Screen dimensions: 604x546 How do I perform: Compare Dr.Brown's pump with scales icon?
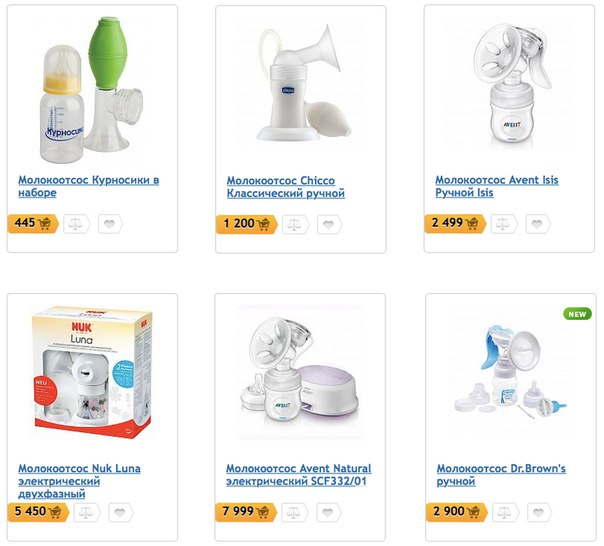pyautogui.click(x=505, y=512)
